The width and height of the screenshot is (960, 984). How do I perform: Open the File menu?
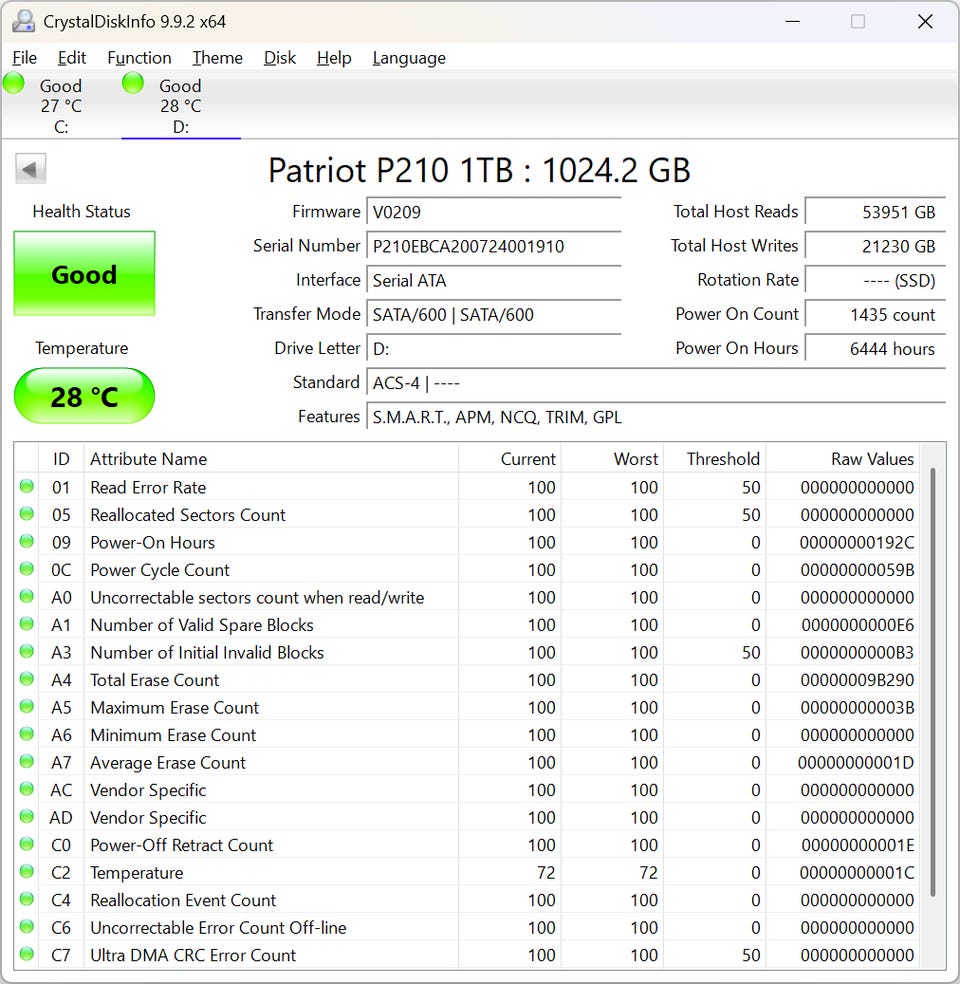[24, 58]
